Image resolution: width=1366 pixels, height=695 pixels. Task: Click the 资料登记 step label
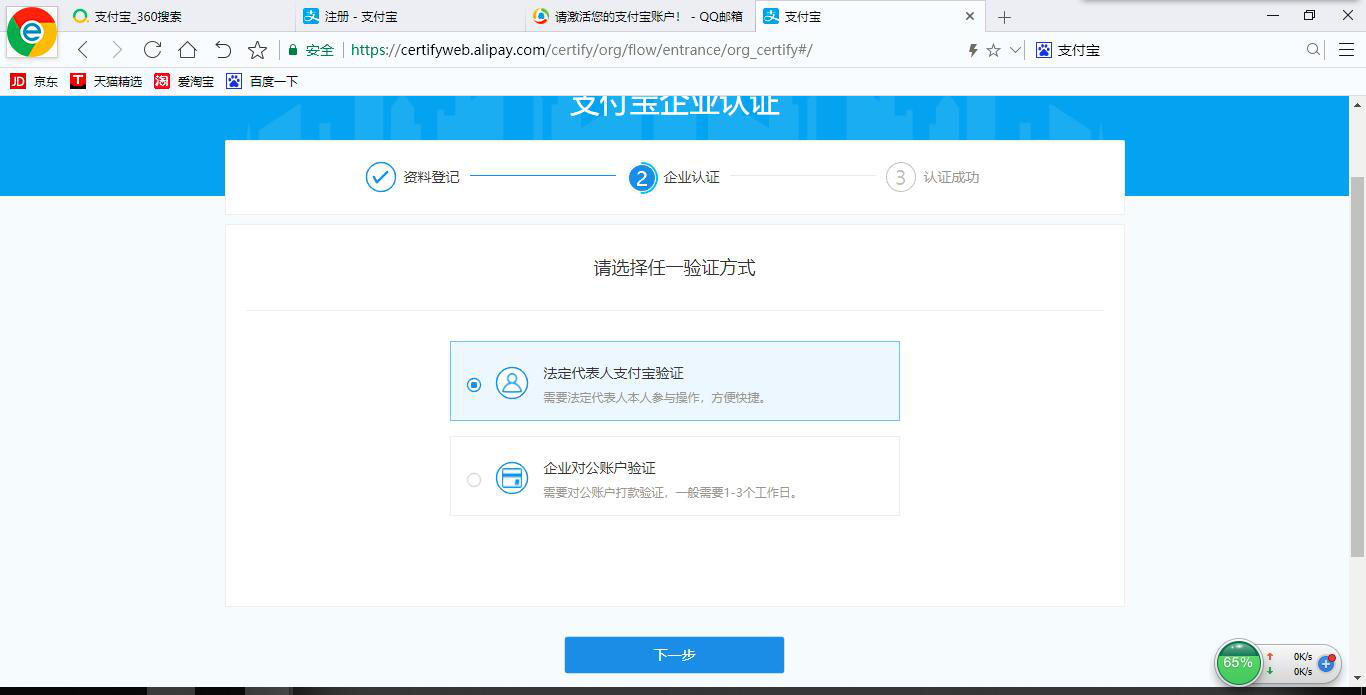[x=431, y=177]
